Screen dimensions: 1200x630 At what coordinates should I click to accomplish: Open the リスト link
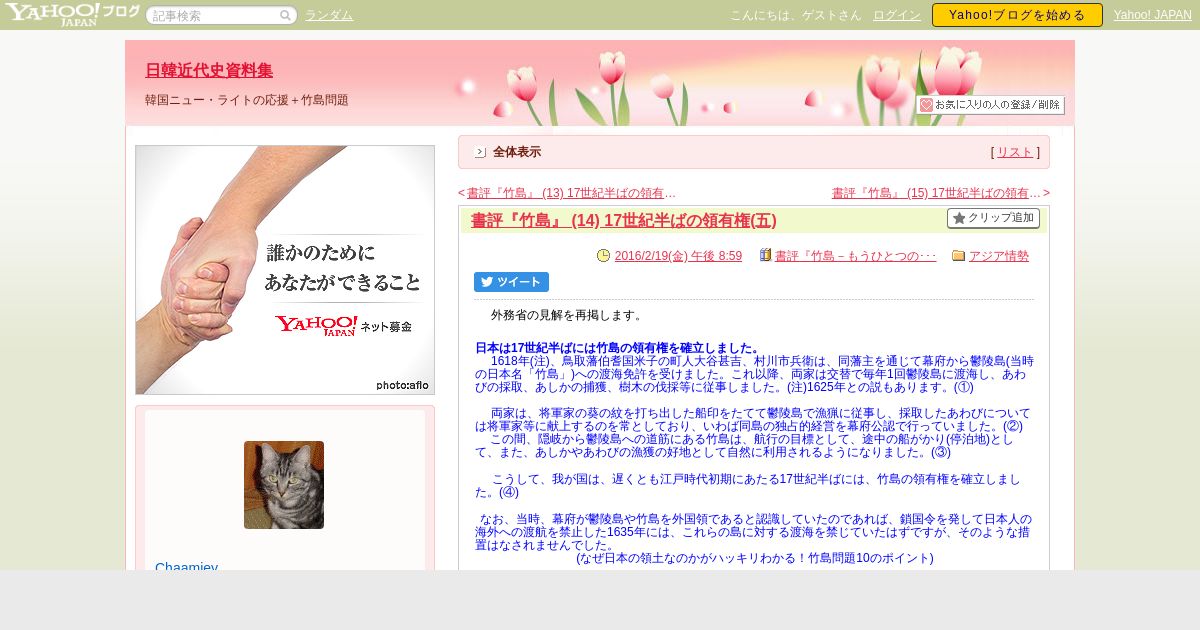pyautogui.click(x=1015, y=152)
